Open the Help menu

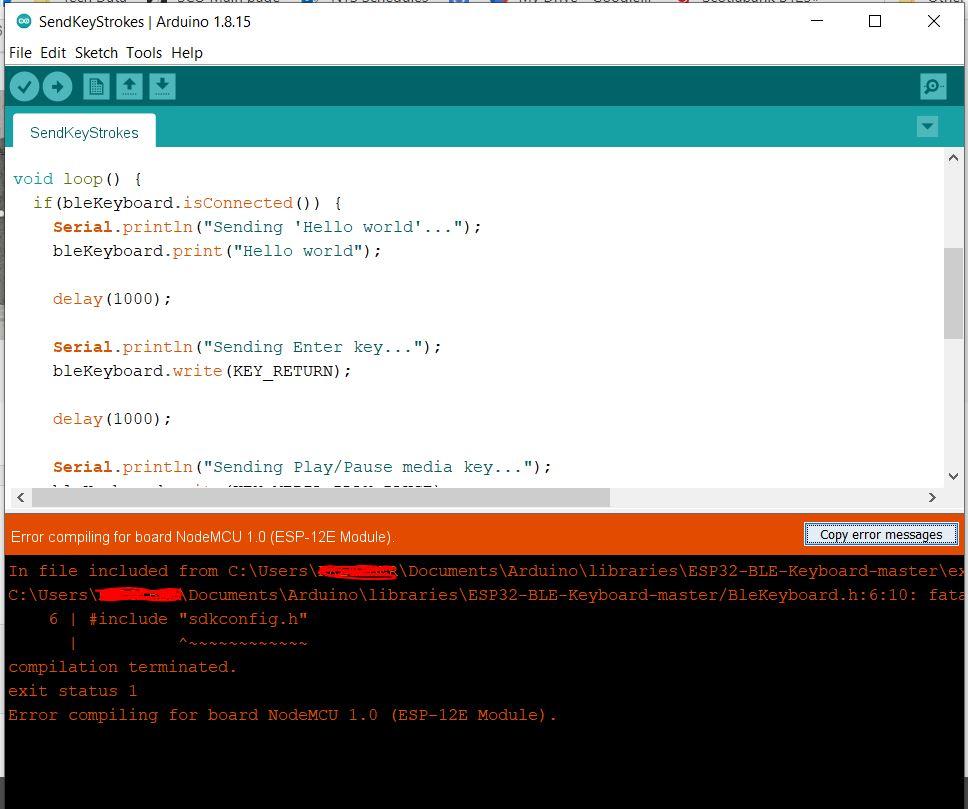(x=186, y=52)
